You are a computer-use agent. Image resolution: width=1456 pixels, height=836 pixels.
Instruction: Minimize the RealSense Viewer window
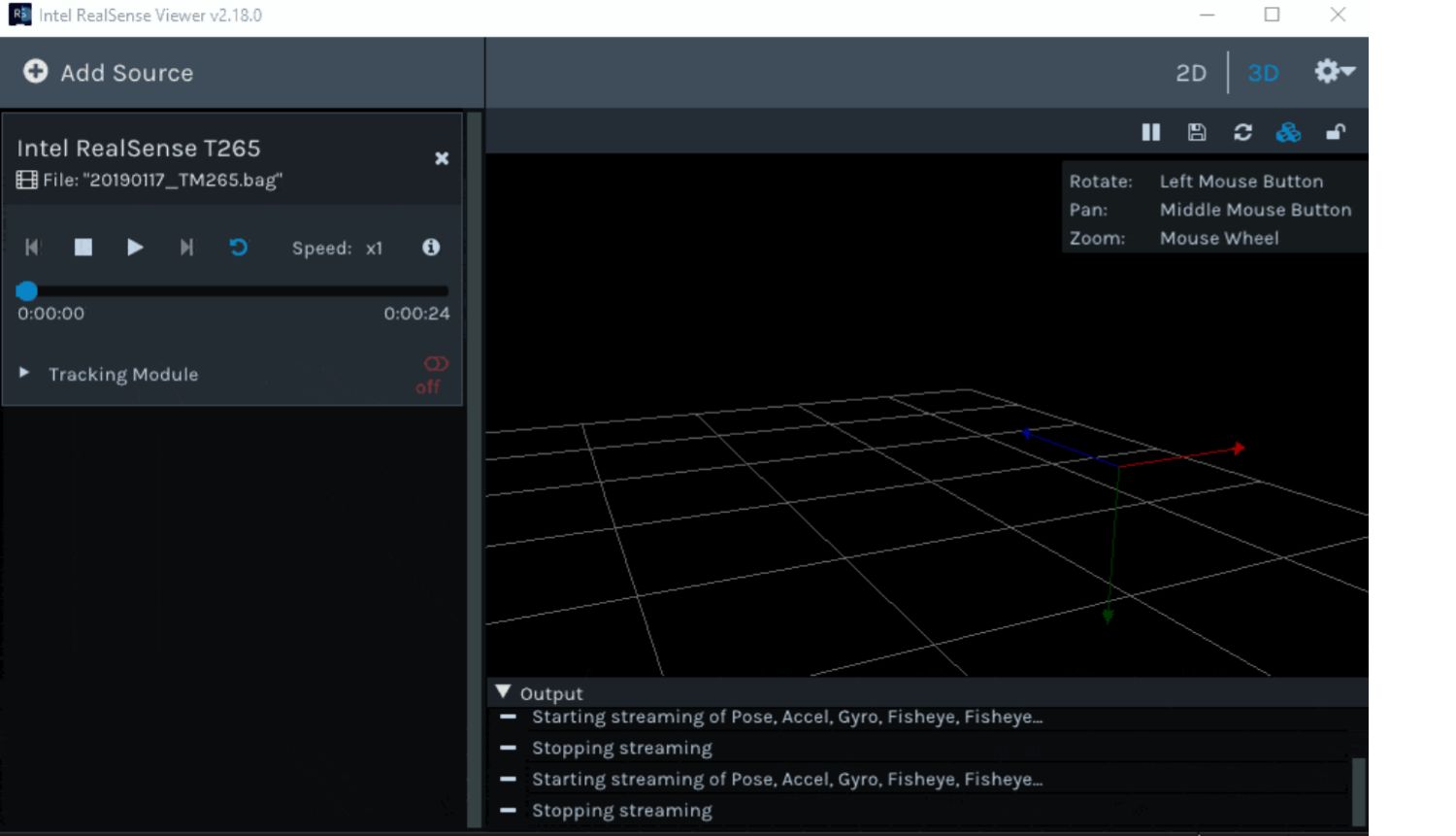pyautogui.click(x=1207, y=15)
